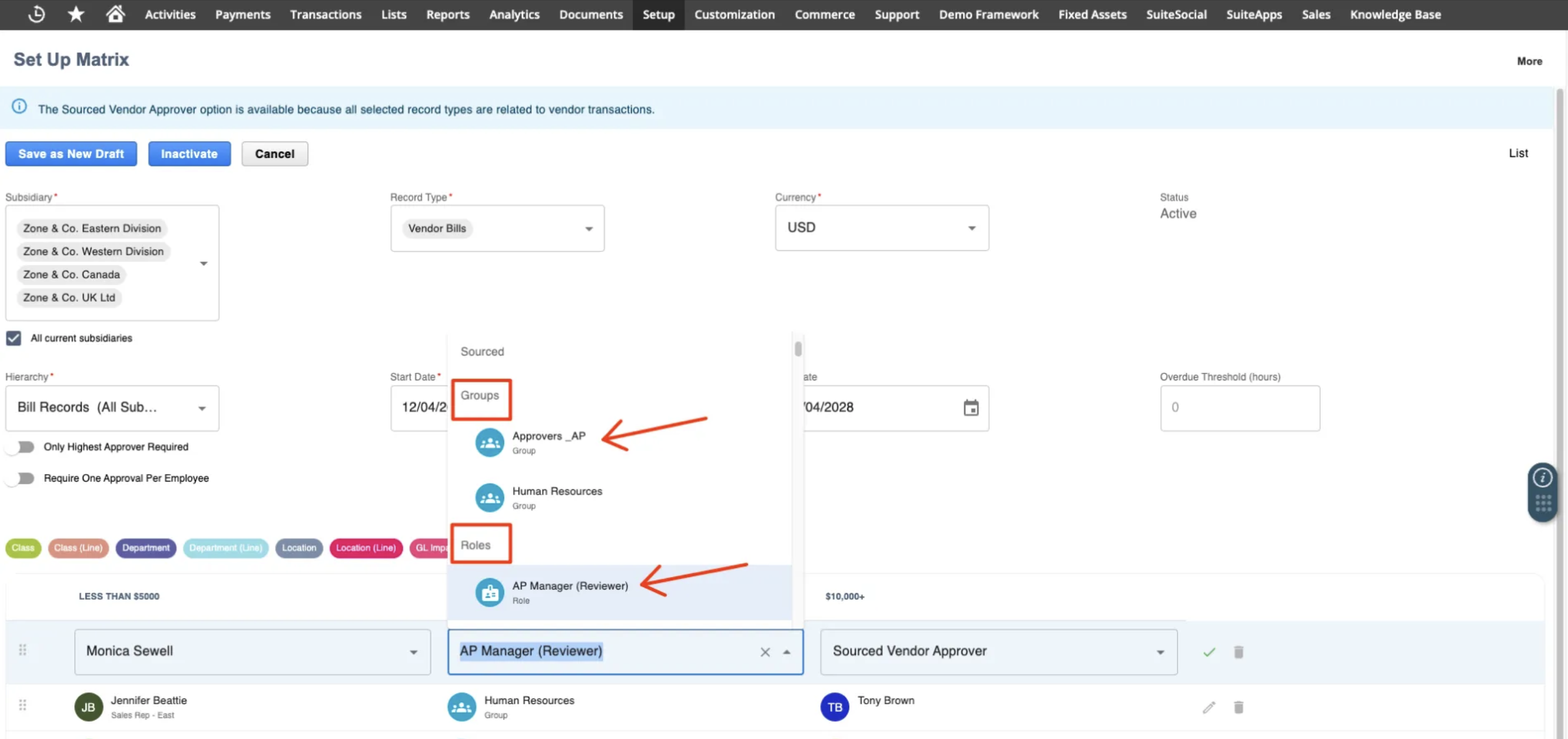Open the Shortcuts star icon
The height and width of the screenshot is (739, 1568).
[75, 14]
